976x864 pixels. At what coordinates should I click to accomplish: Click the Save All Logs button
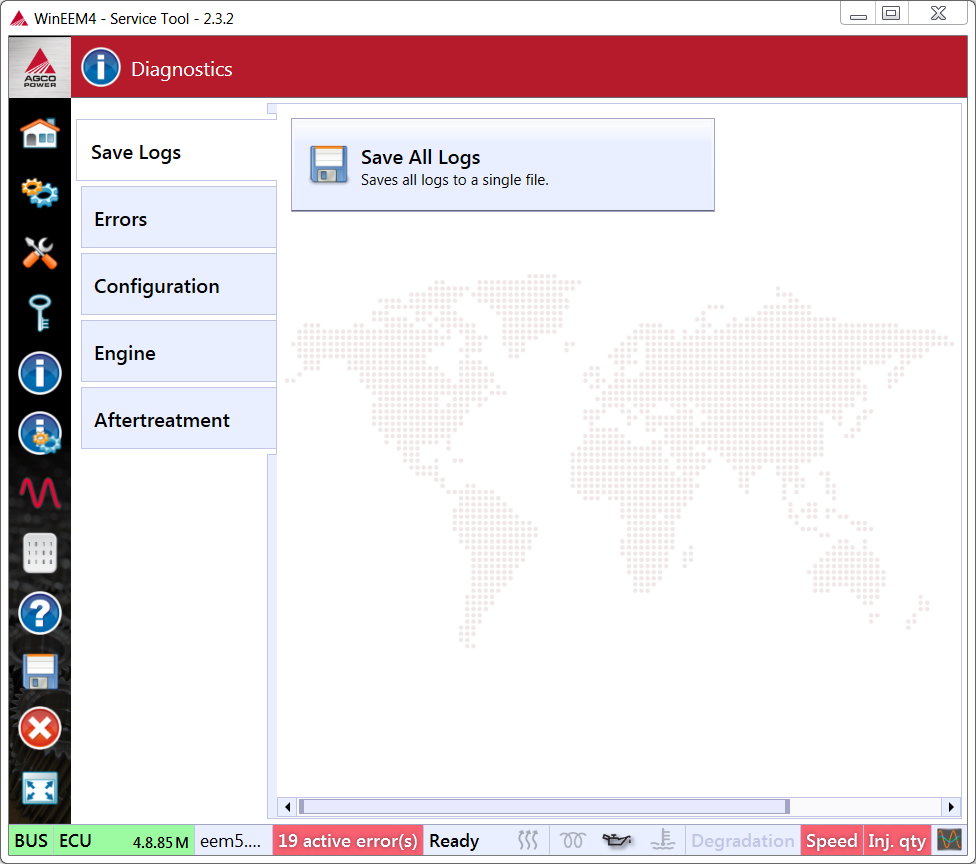pyautogui.click(x=502, y=165)
